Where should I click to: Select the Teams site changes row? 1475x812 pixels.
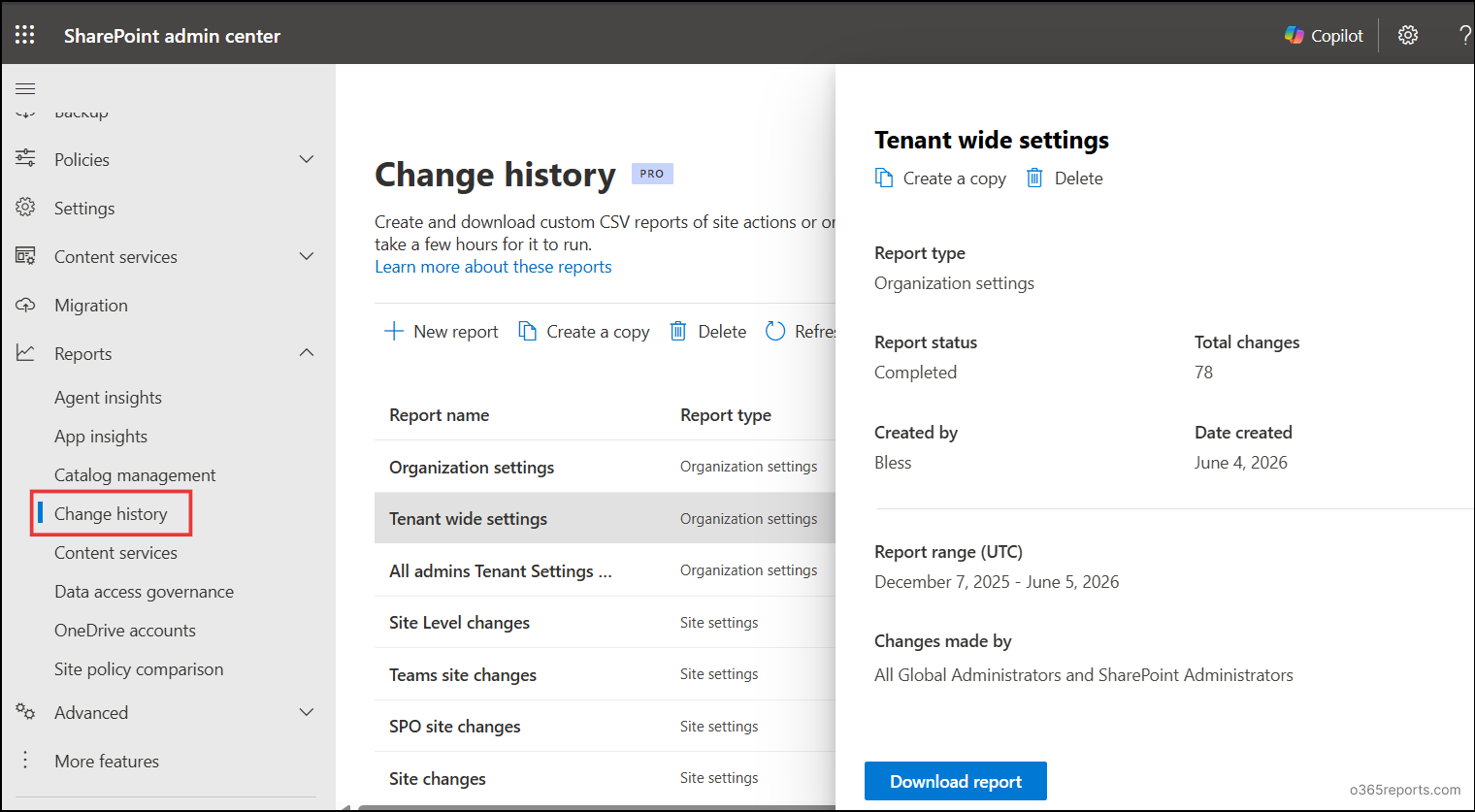coord(605,674)
